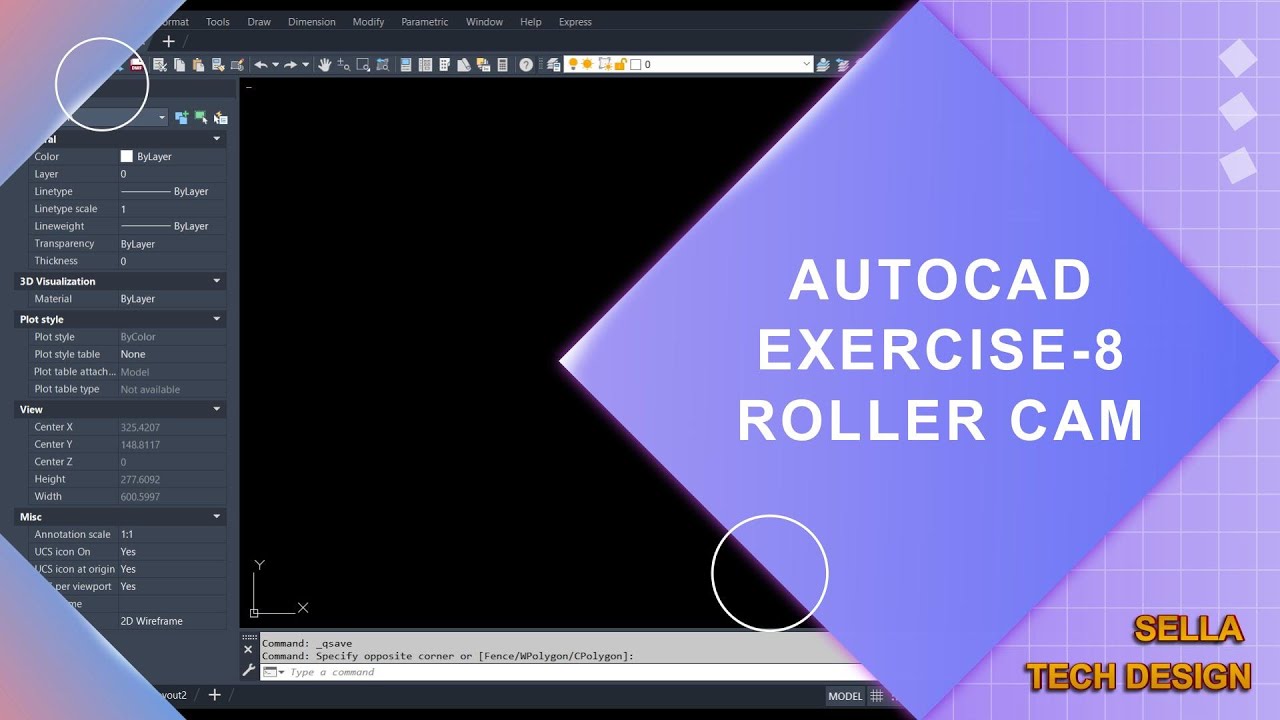Viewport: 1280px width, 720px height.
Task: Redo the last undone action
Action: pos(290,65)
